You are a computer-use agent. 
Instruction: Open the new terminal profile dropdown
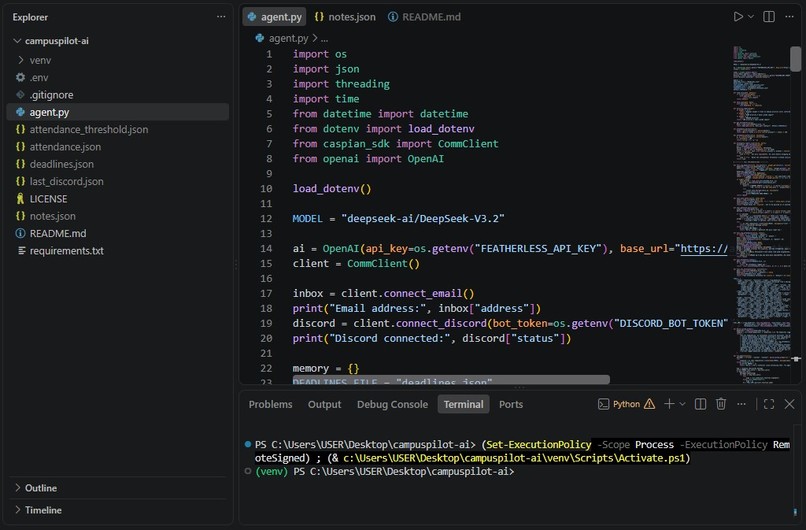pos(683,404)
